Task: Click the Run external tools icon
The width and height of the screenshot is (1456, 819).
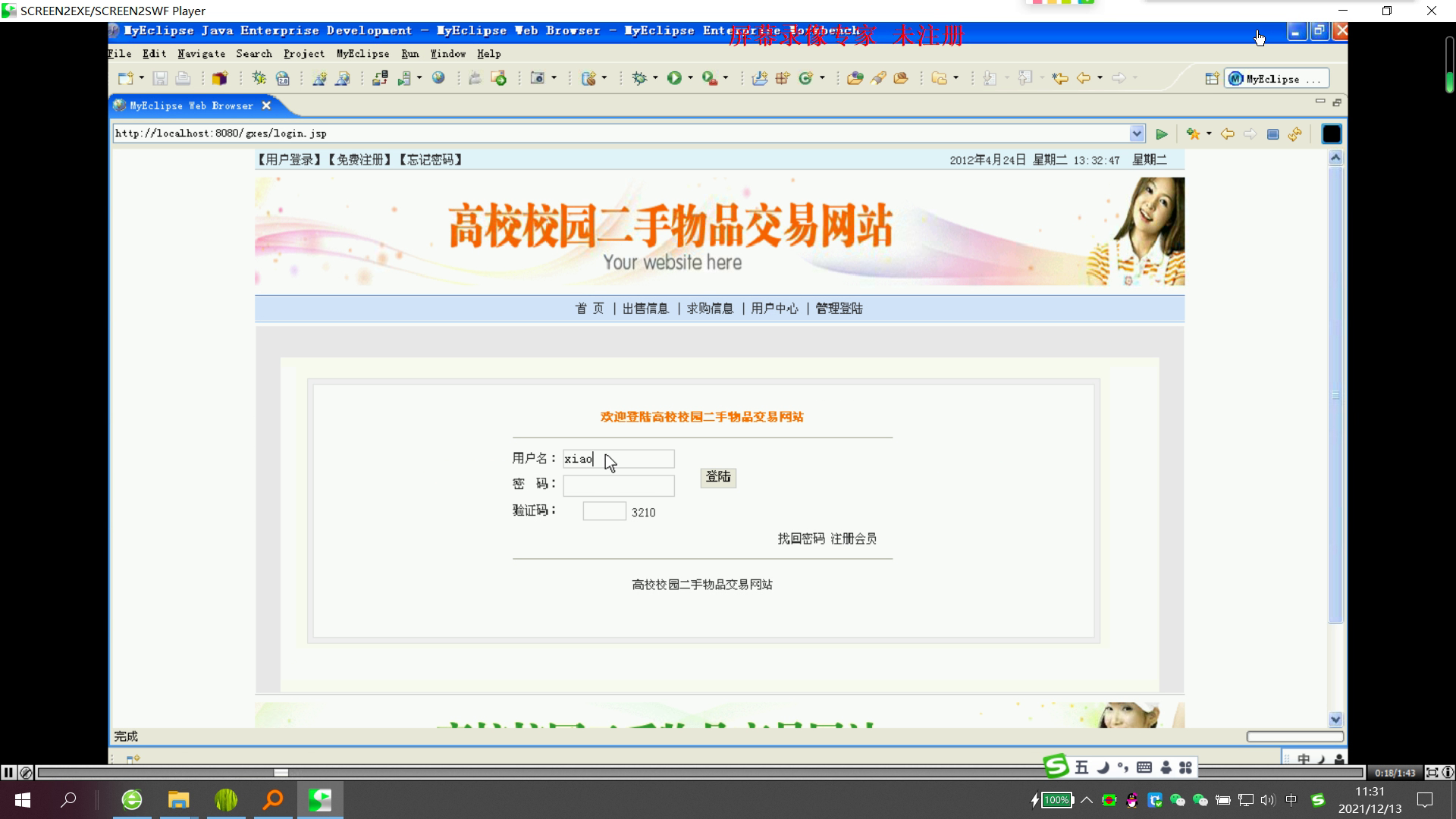Action: click(x=710, y=78)
